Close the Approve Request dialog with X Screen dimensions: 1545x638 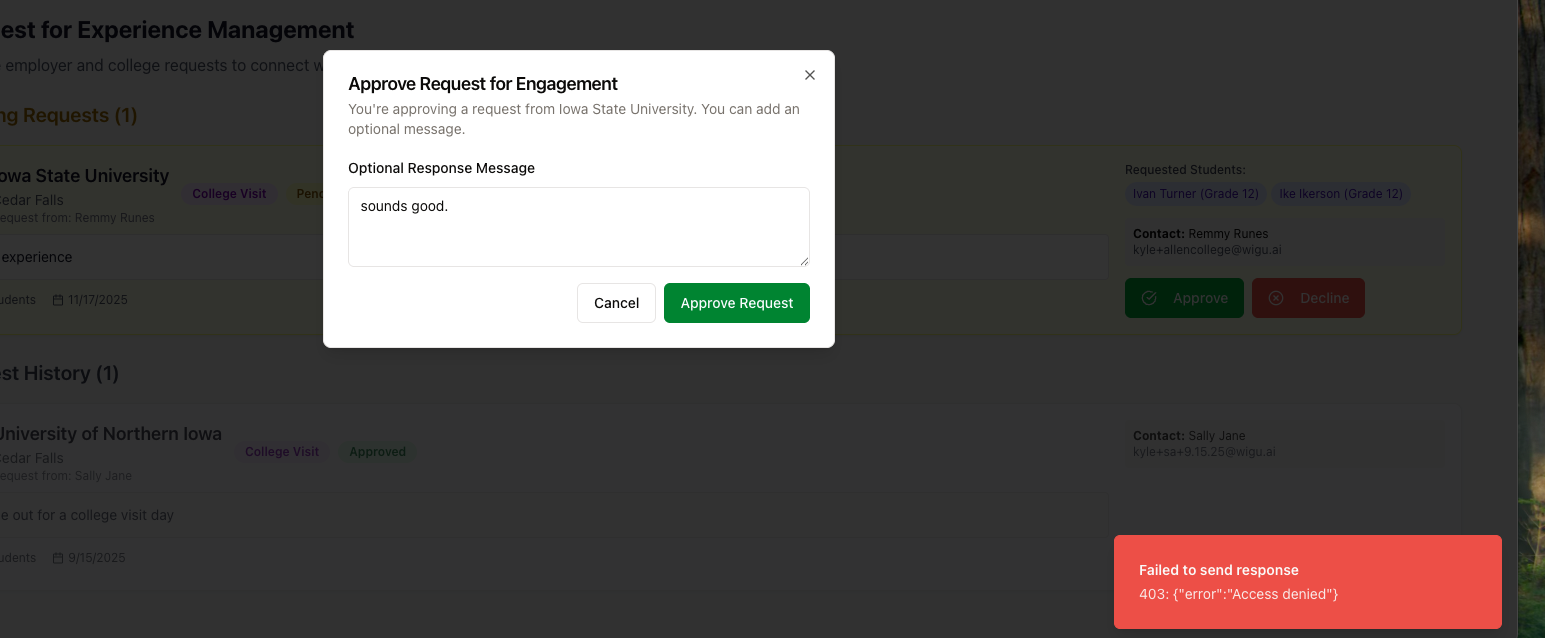pos(810,75)
